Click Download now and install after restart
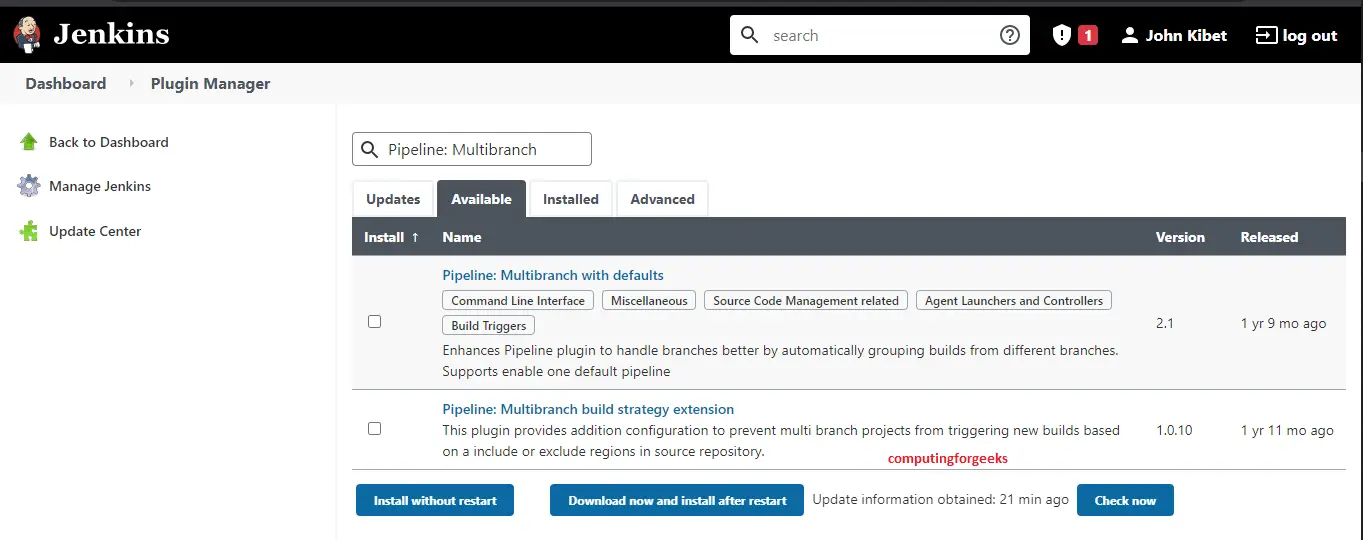 pos(677,500)
